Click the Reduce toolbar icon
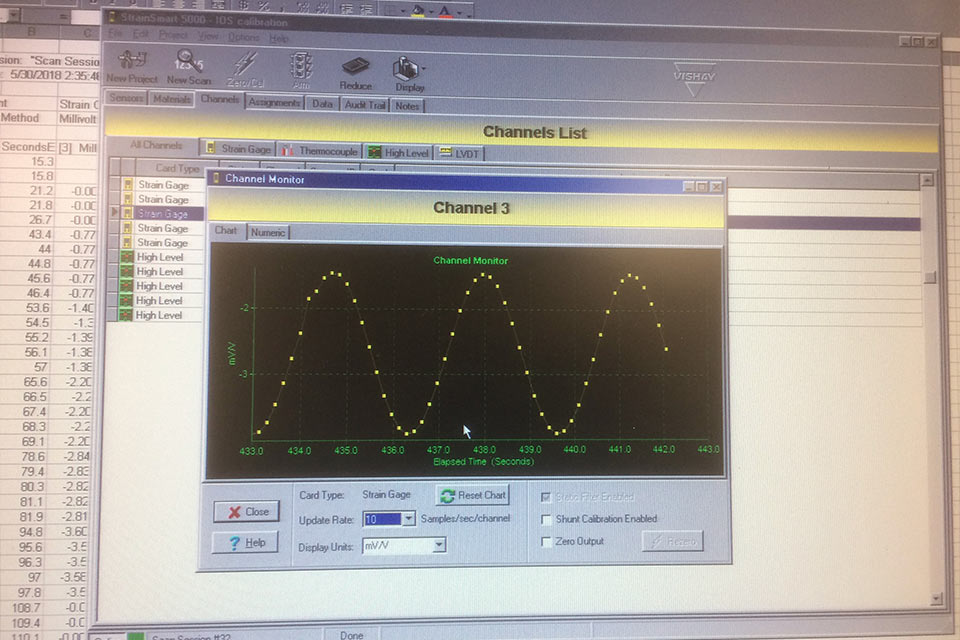960x640 pixels. (x=355, y=70)
